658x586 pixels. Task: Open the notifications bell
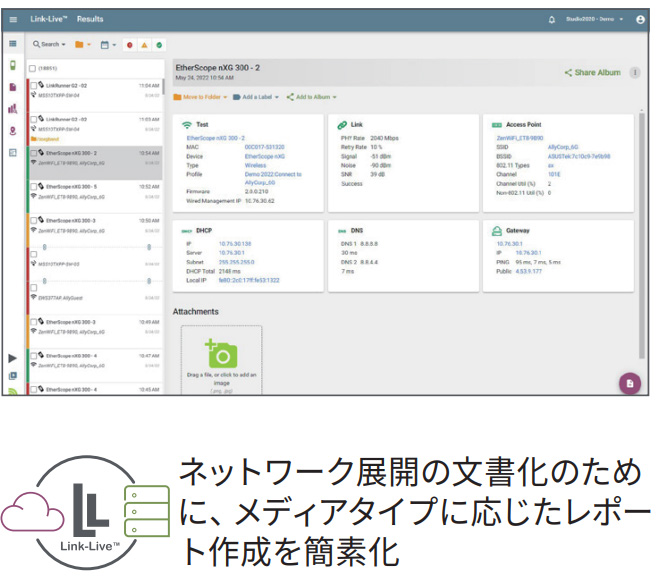point(552,19)
